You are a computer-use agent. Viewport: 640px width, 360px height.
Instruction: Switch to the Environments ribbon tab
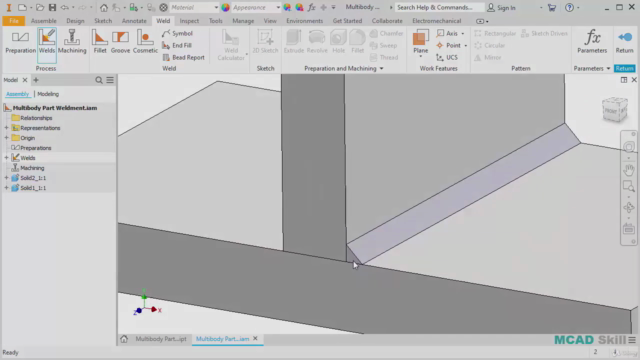(x=304, y=21)
